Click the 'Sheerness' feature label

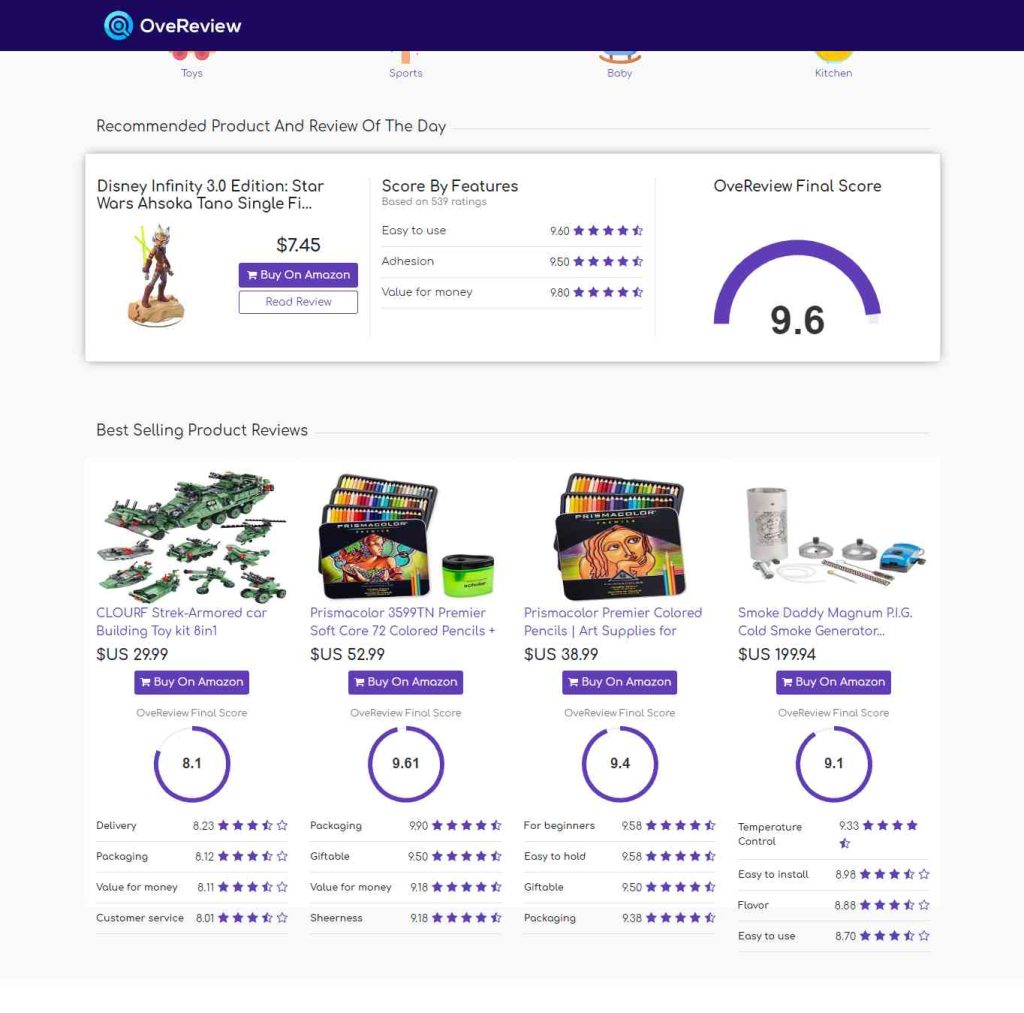click(336, 918)
